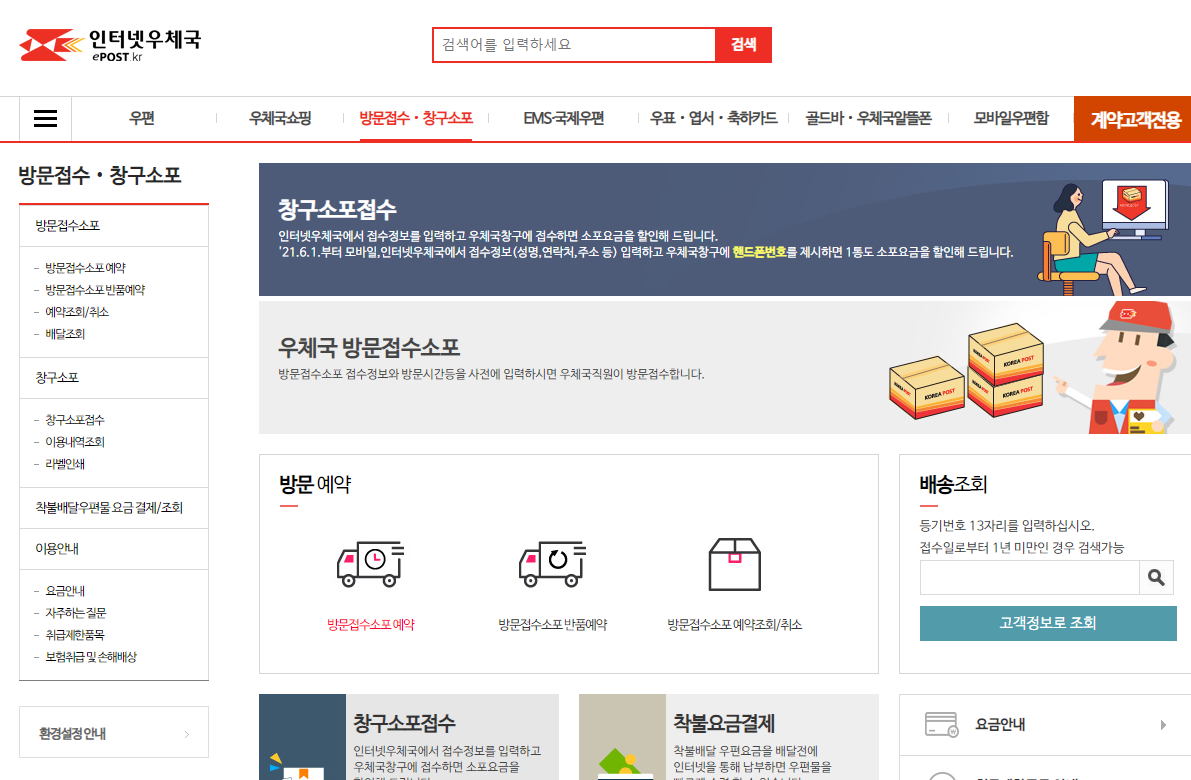1191x780 pixels.
Task: Click the search field 검색어를 입력하세요
Action: 574,45
